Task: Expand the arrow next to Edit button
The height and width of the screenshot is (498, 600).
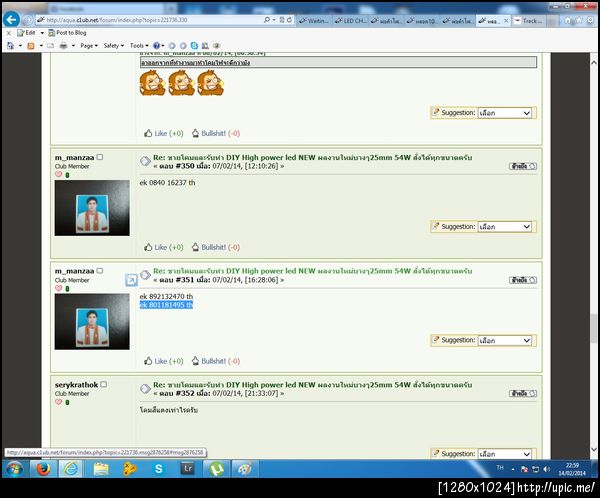Action: point(42,33)
